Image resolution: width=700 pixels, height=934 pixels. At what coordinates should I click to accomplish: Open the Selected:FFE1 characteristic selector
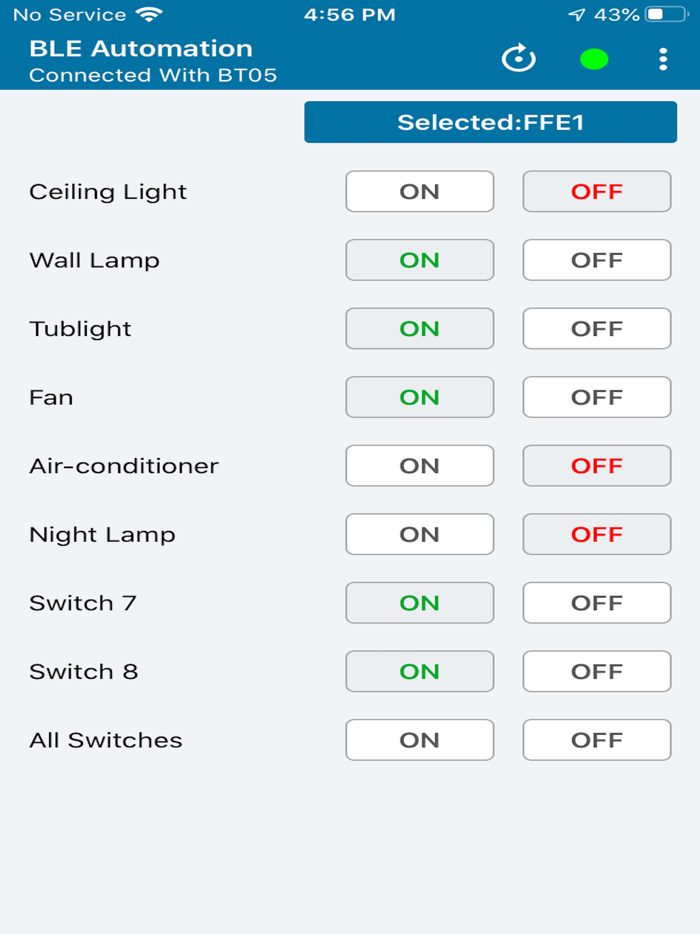click(x=490, y=122)
